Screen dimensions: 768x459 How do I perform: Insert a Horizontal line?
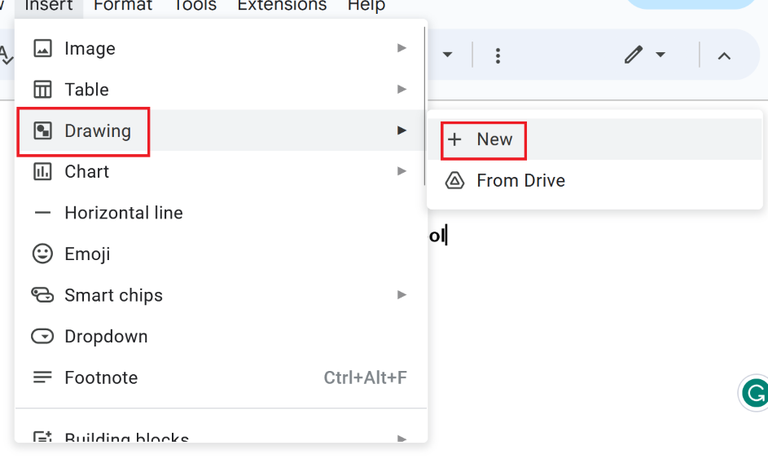[123, 212]
